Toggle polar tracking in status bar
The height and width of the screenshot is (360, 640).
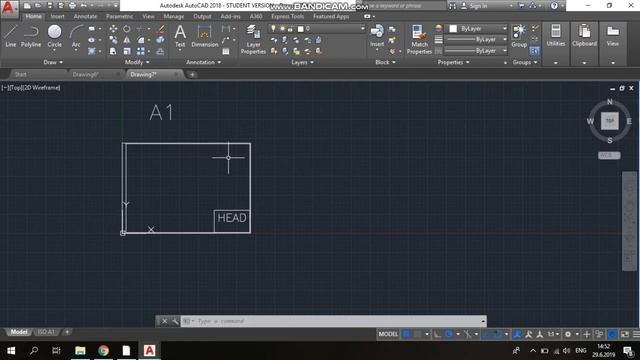[x=449, y=334]
